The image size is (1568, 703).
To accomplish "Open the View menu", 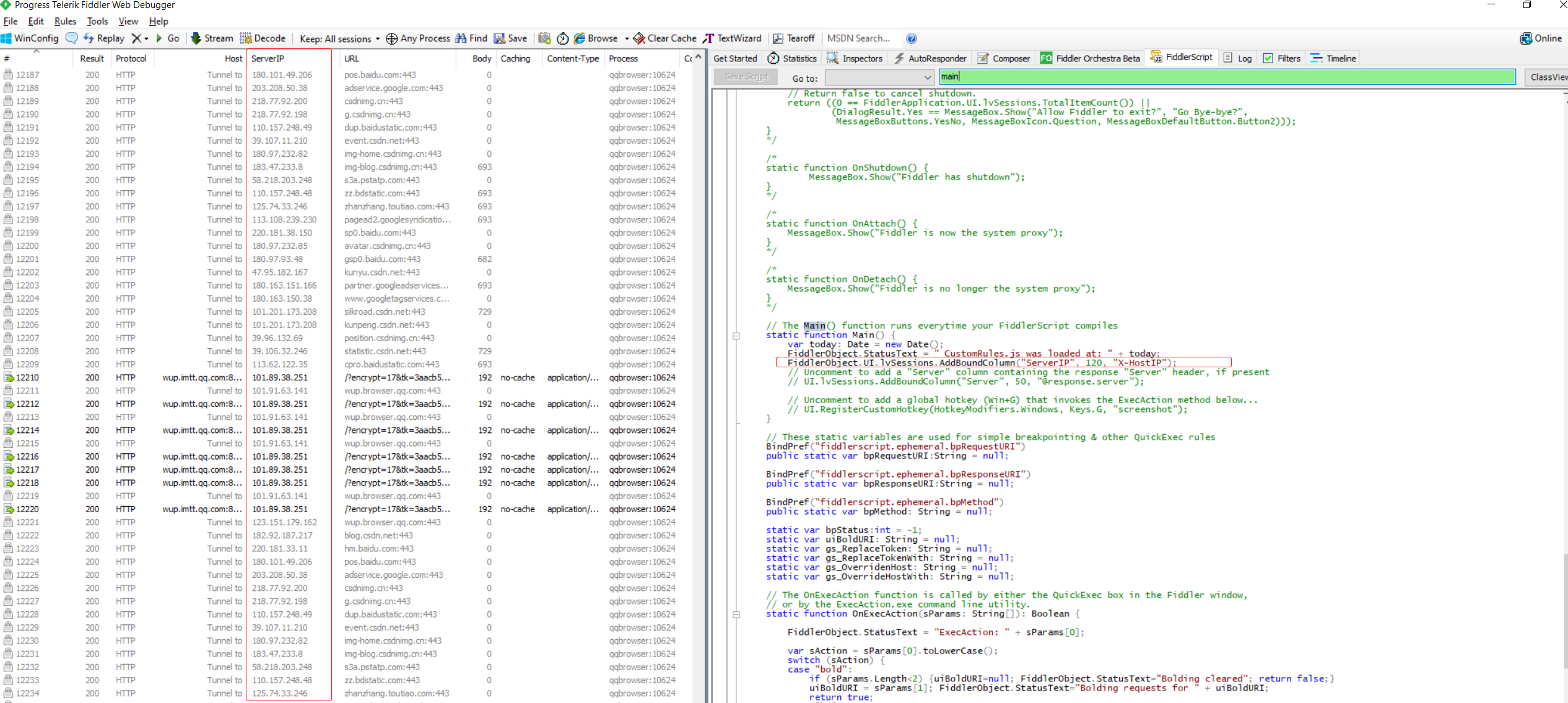I will pyautogui.click(x=128, y=21).
